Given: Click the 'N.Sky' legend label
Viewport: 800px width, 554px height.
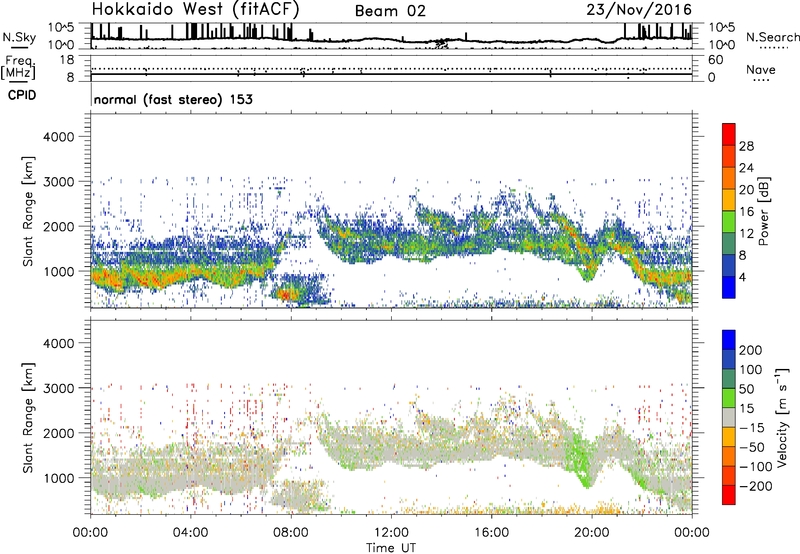Looking at the screenshot, I should pos(19,37).
